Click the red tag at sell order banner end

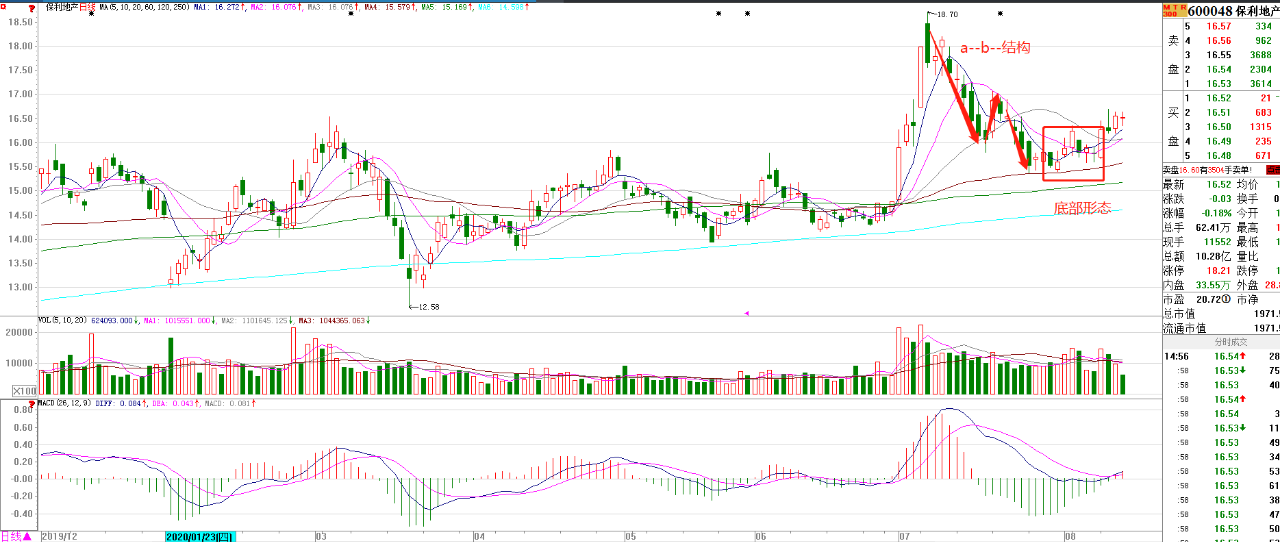[1271, 171]
